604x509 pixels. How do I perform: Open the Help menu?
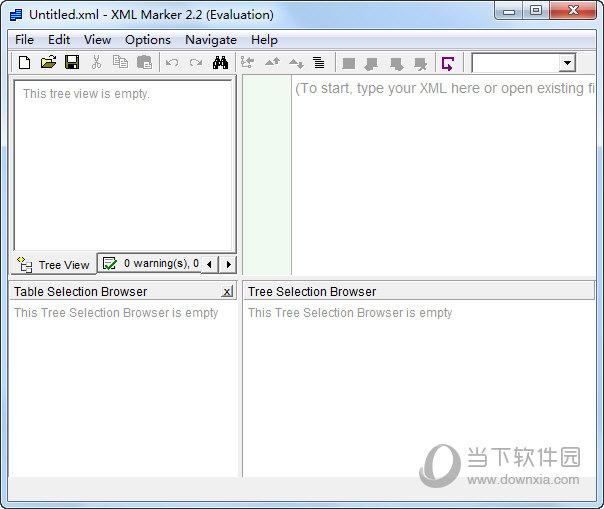coord(264,40)
